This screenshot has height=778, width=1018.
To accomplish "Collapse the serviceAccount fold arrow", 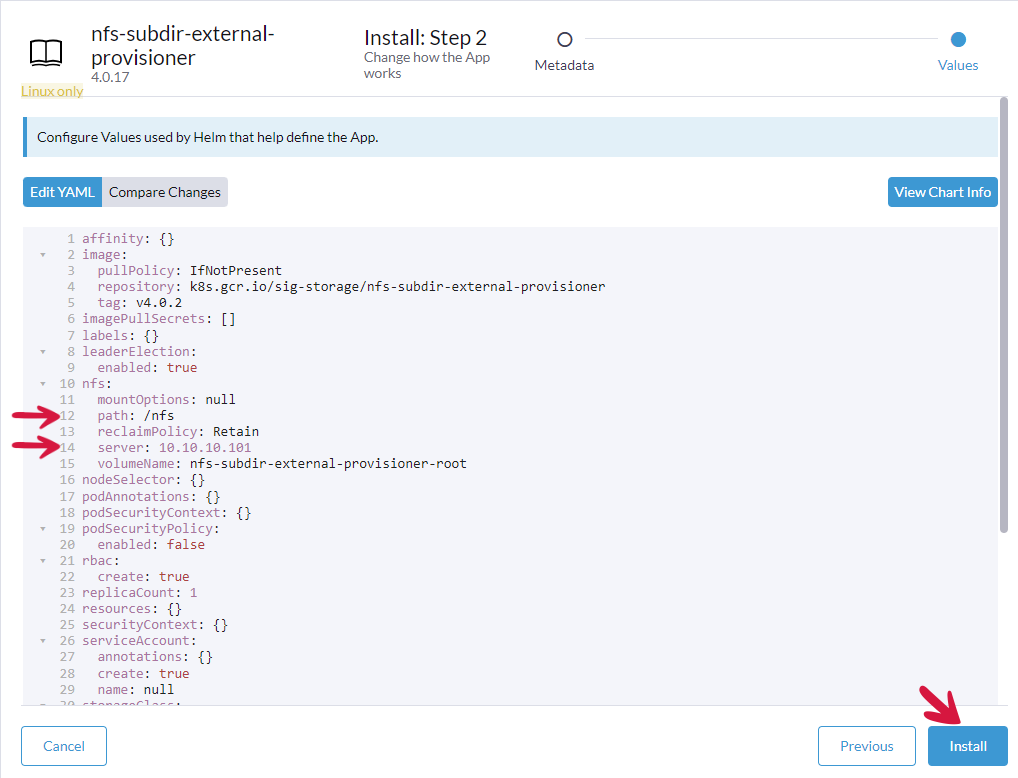I will click(42, 641).
